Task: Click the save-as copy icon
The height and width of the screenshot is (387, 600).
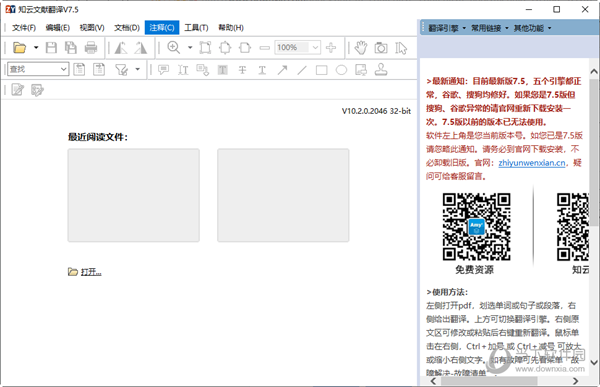Action: [71, 48]
